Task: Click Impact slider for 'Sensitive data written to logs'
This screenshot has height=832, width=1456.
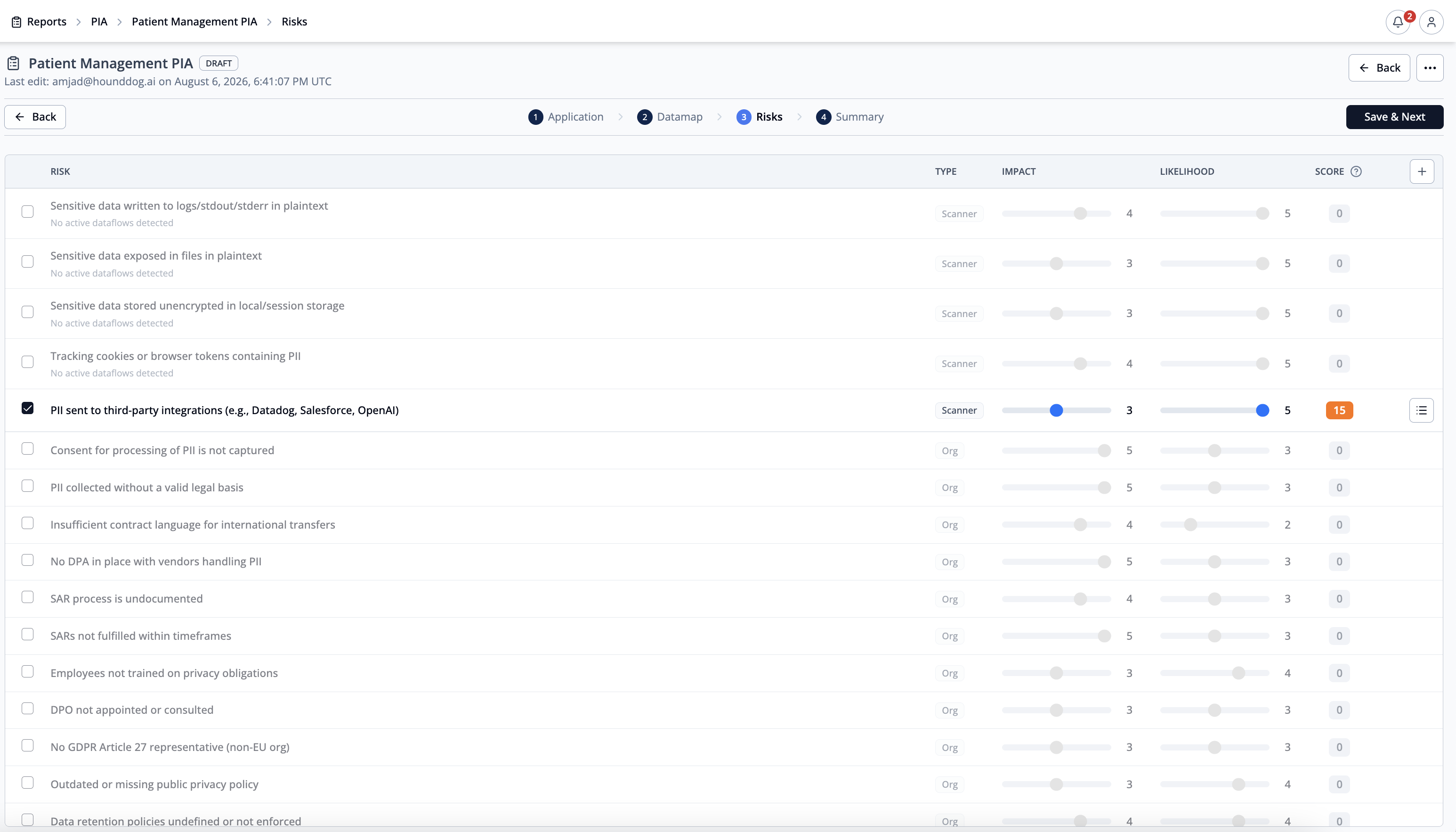Action: (x=1056, y=214)
